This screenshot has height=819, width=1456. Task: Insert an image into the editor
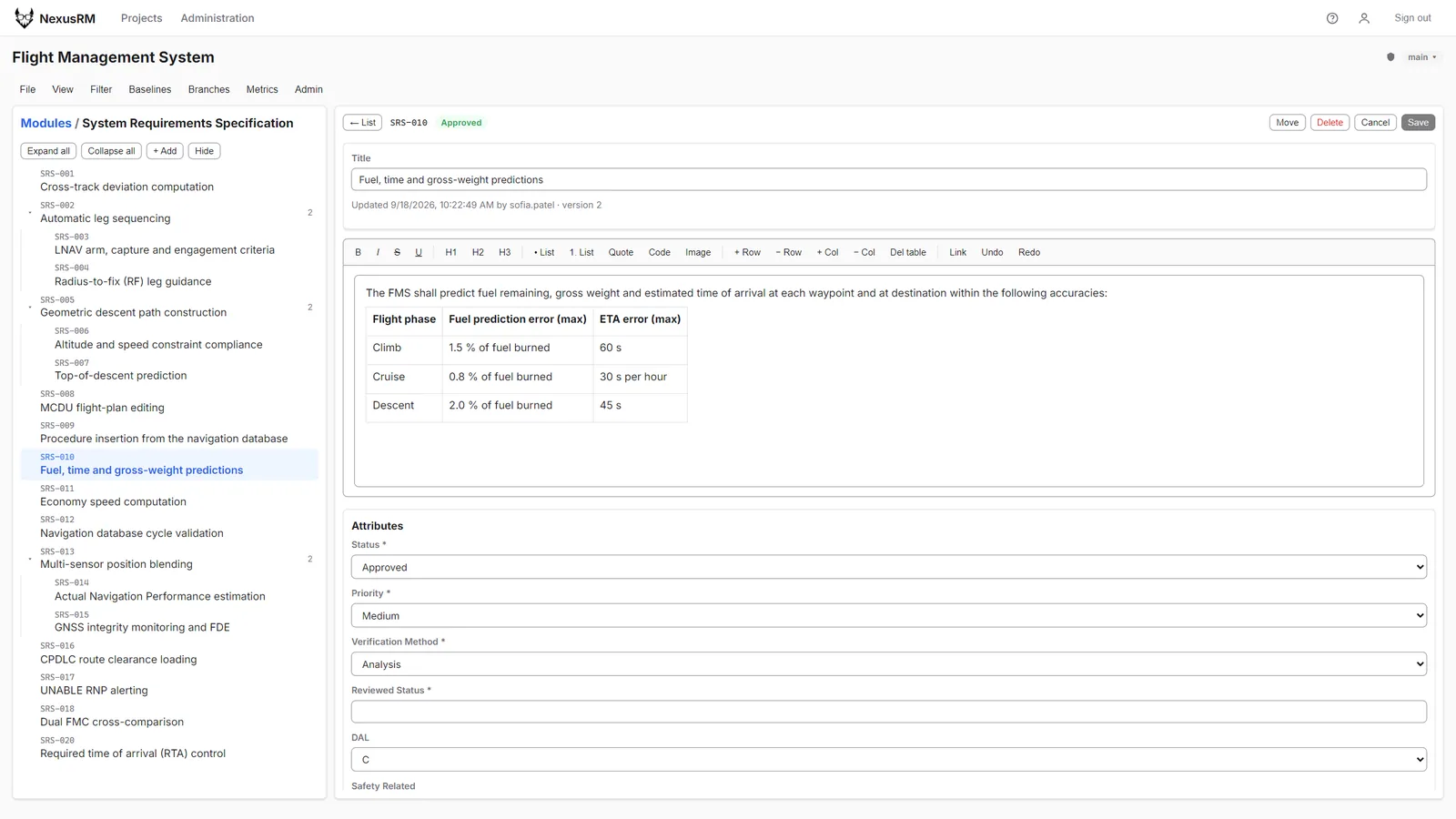click(x=698, y=253)
